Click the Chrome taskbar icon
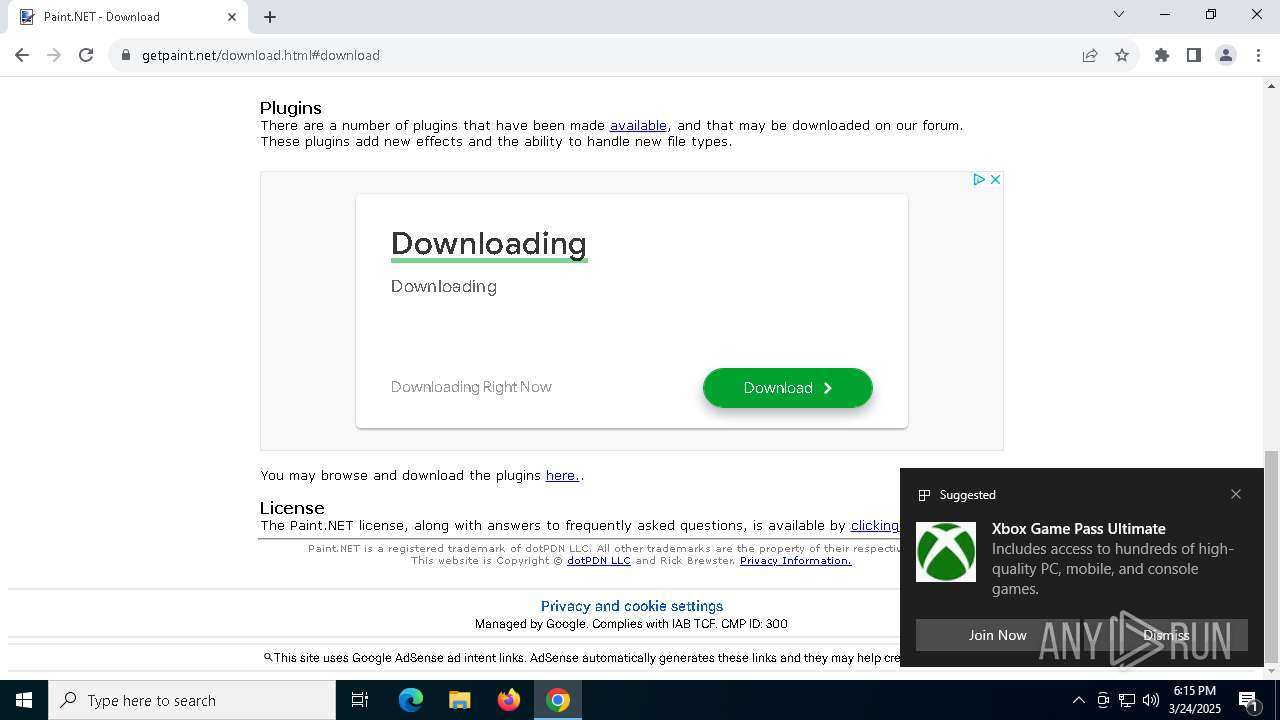Image resolution: width=1280 pixels, height=720 pixels. (x=558, y=700)
